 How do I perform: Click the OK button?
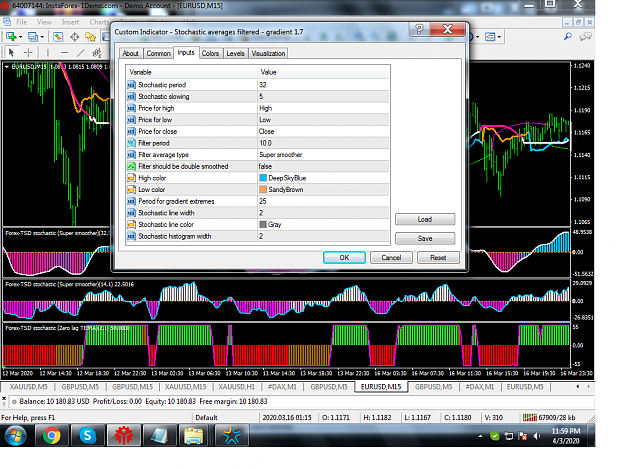coord(344,257)
